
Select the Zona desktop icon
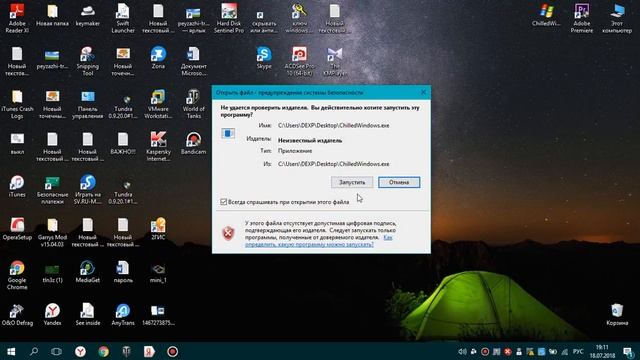click(x=158, y=58)
